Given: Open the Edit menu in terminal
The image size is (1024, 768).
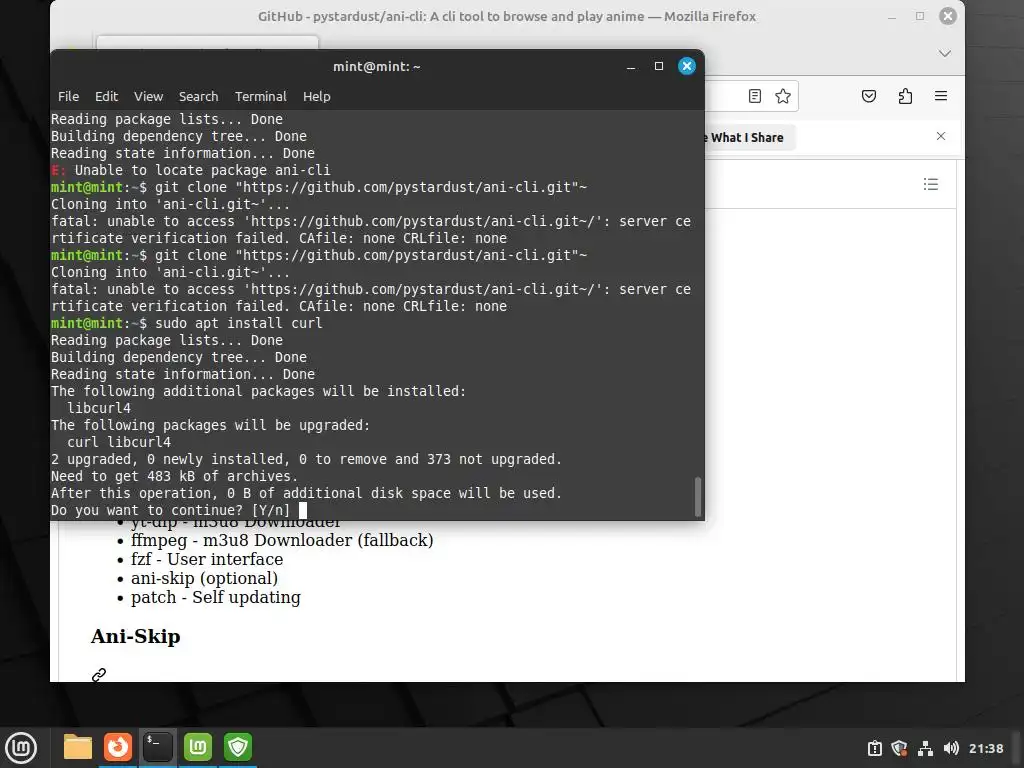Looking at the screenshot, I should coord(106,97).
